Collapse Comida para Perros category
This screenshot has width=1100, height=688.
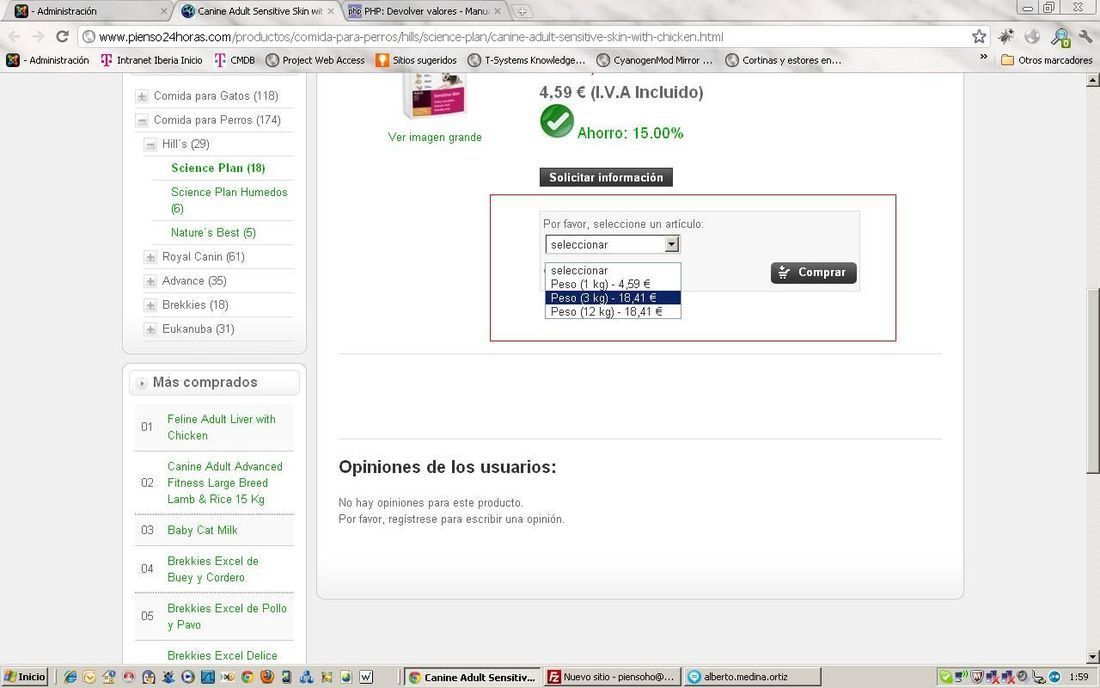[x=142, y=121]
